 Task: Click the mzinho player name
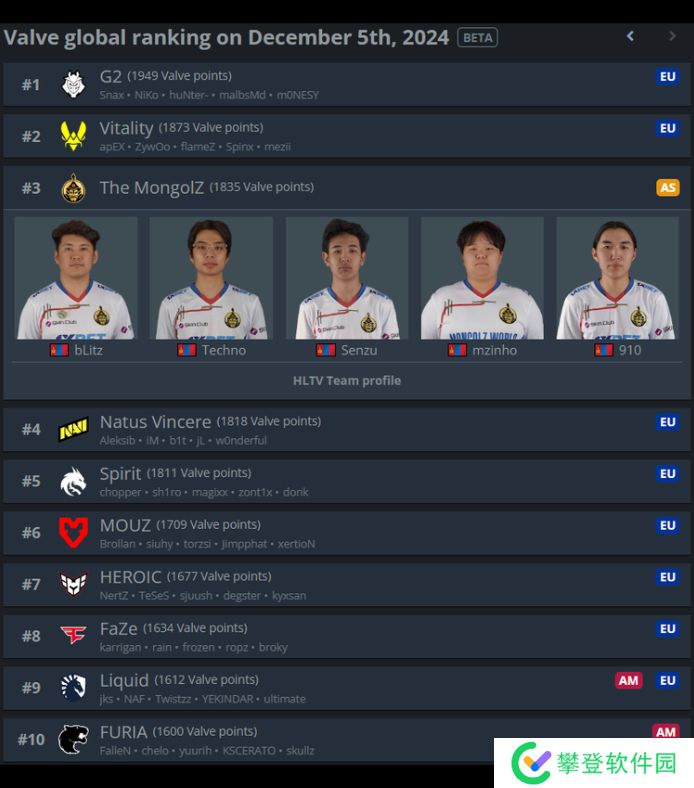click(x=494, y=350)
